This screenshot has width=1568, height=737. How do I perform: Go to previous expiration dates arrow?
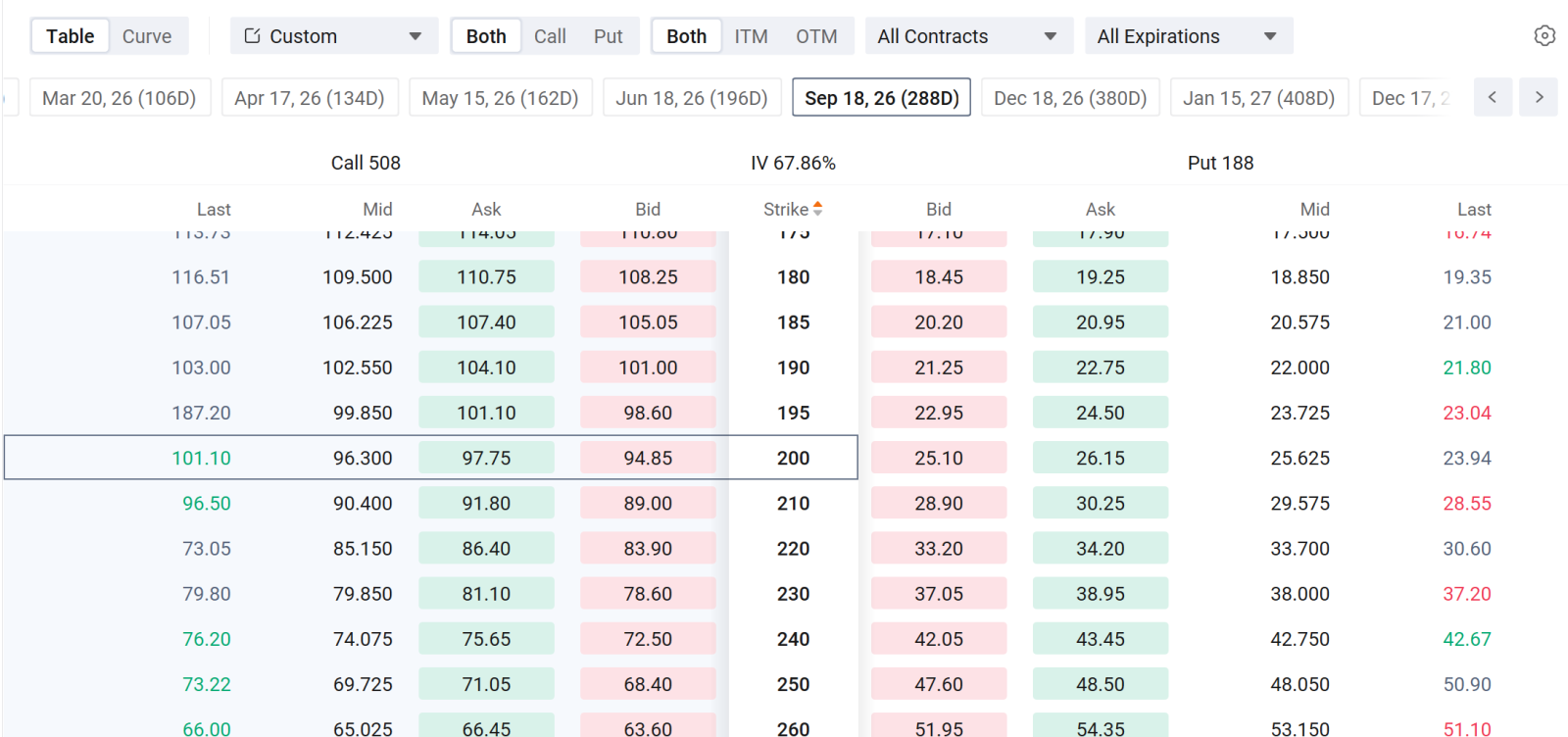1493,97
